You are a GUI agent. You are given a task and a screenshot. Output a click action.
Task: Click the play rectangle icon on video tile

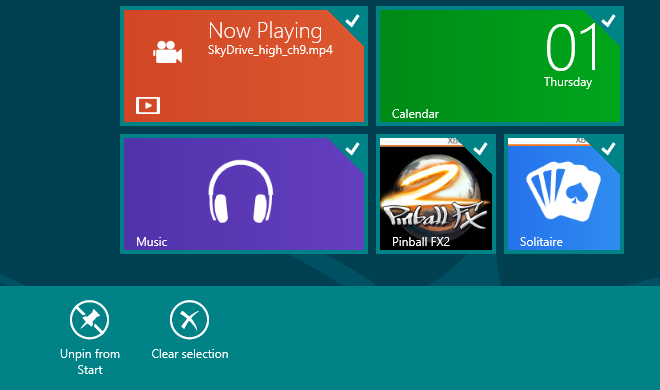(148, 105)
